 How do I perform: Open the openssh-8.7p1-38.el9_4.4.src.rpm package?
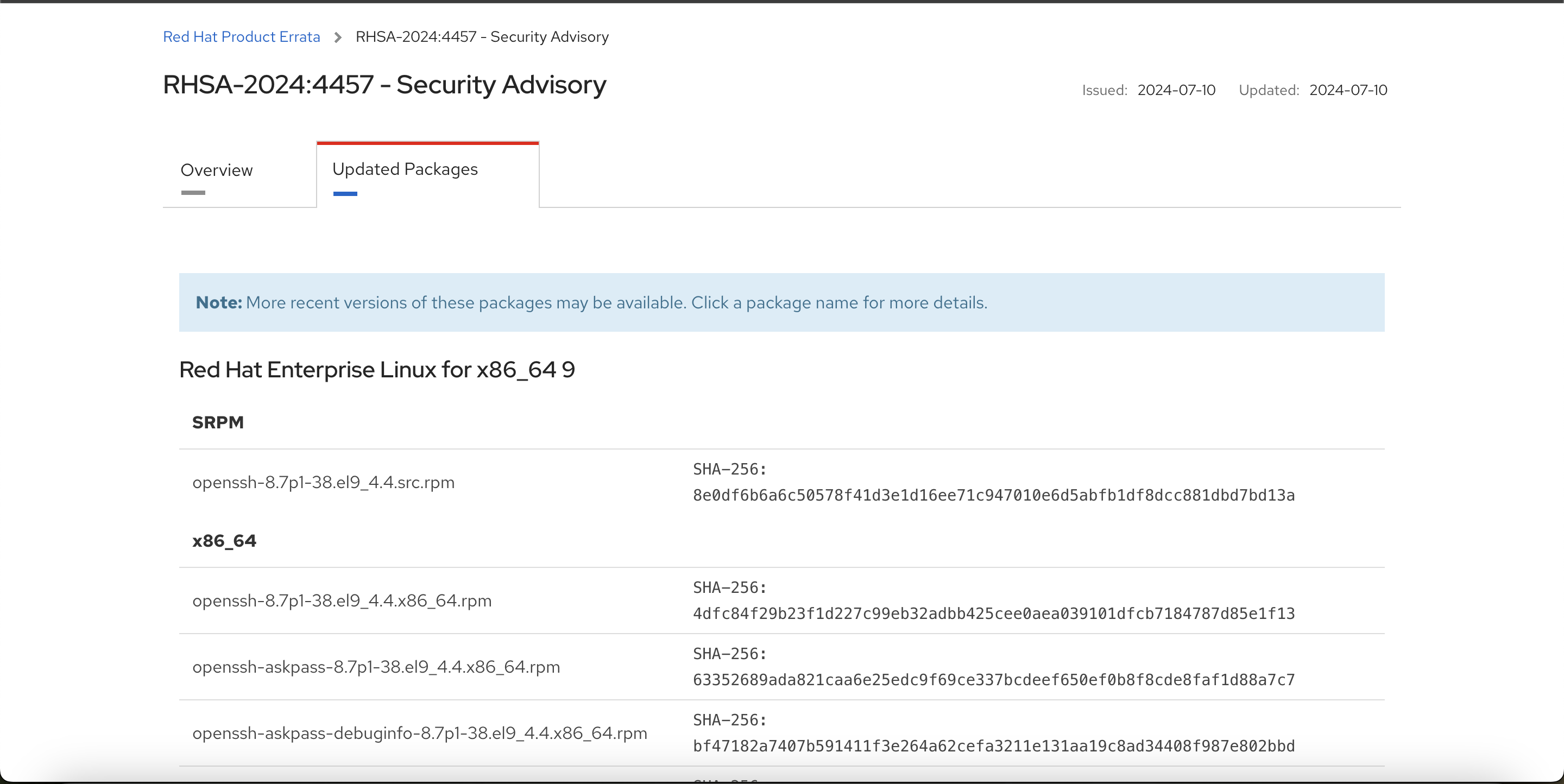tap(323, 483)
